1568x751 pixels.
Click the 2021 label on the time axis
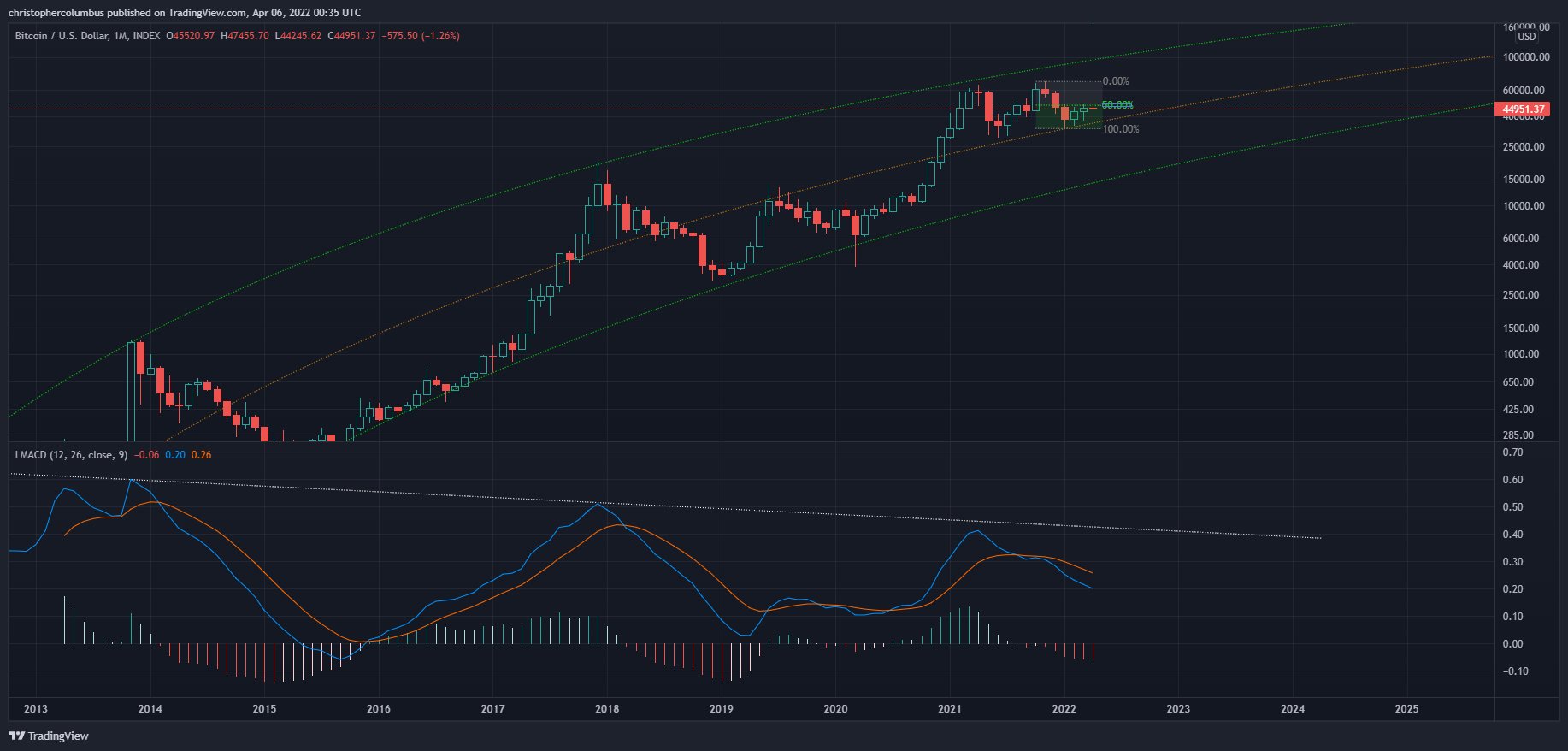tap(950, 709)
